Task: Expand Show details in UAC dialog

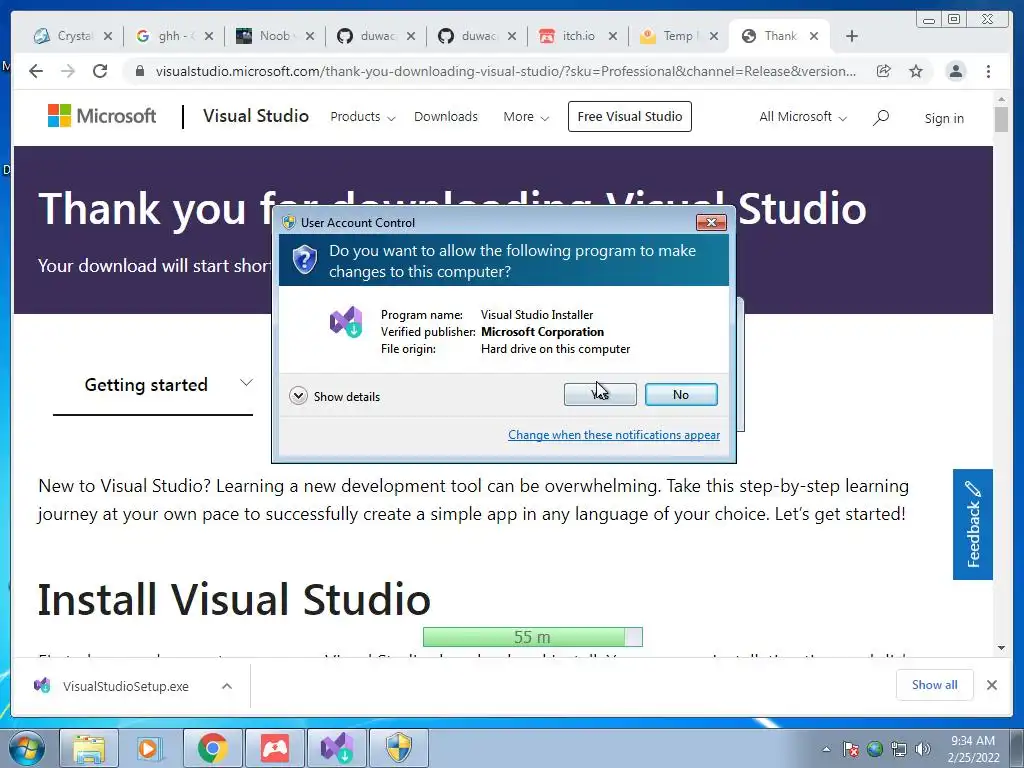Action: pyautogui.click(x=334, y=396)
